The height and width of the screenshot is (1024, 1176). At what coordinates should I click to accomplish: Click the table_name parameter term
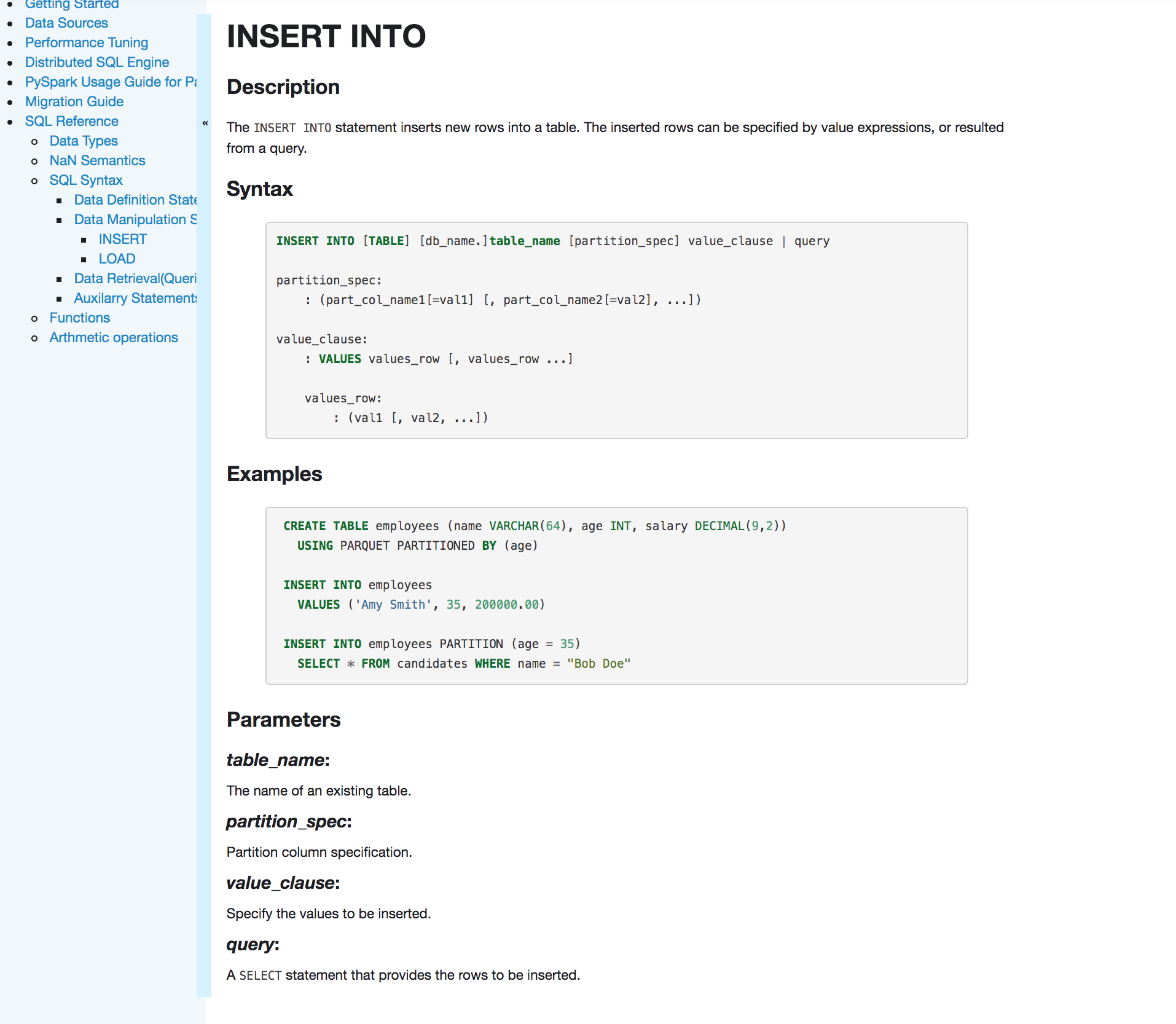[x=278, y=760]
